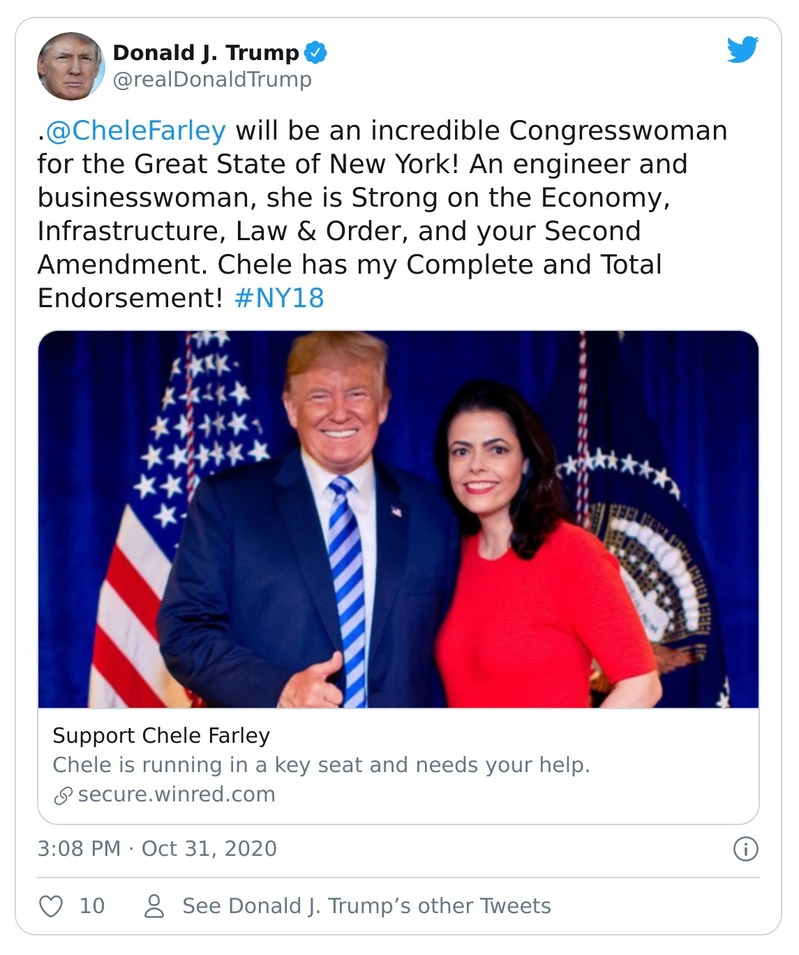Visit the secure.winred.com link
The height and width of the screenshot is (955, 799).
(x=175, y=795)
